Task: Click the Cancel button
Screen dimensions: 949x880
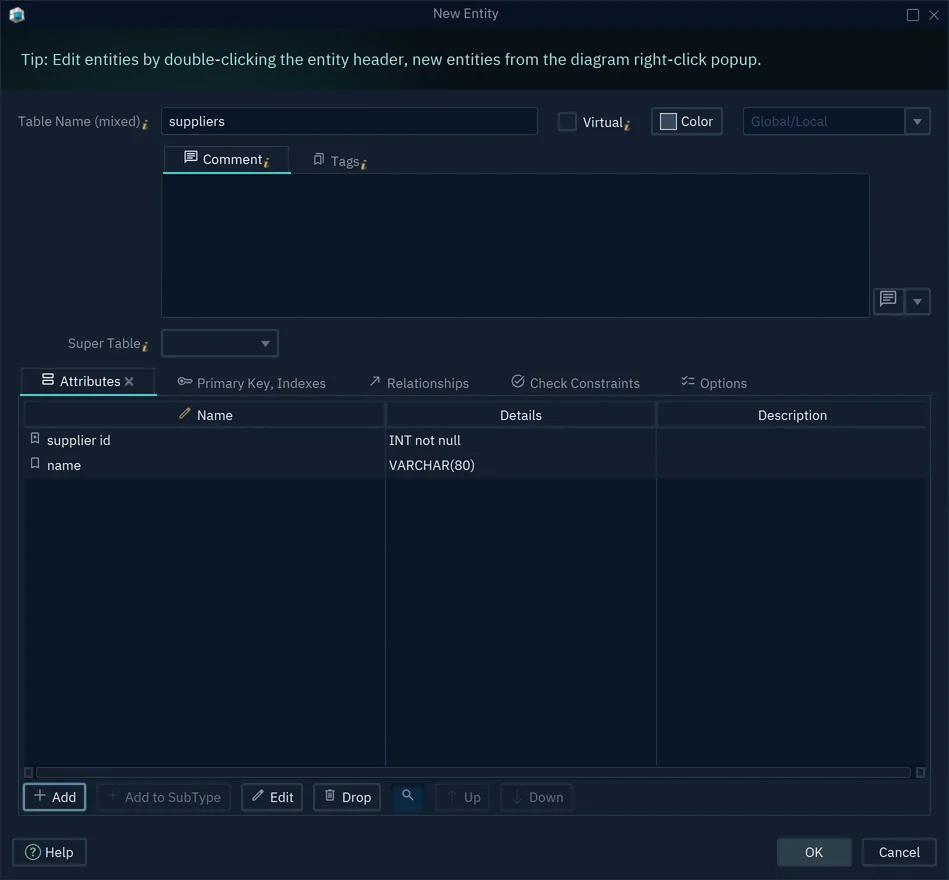Action: pyautogui.click(x=899, y=852)
